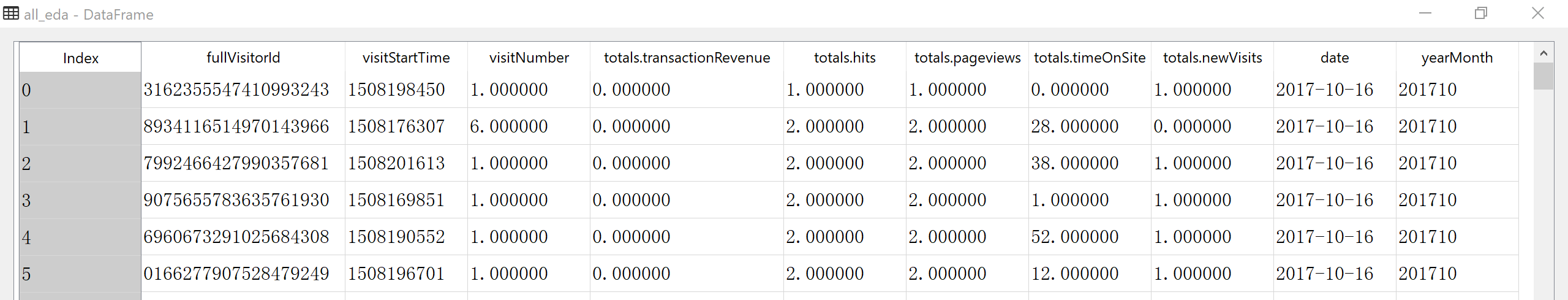Select totals.pageviews cell in row 3
The height and width of the screenshot is (300, 1568).
click(x=967, y=200)
